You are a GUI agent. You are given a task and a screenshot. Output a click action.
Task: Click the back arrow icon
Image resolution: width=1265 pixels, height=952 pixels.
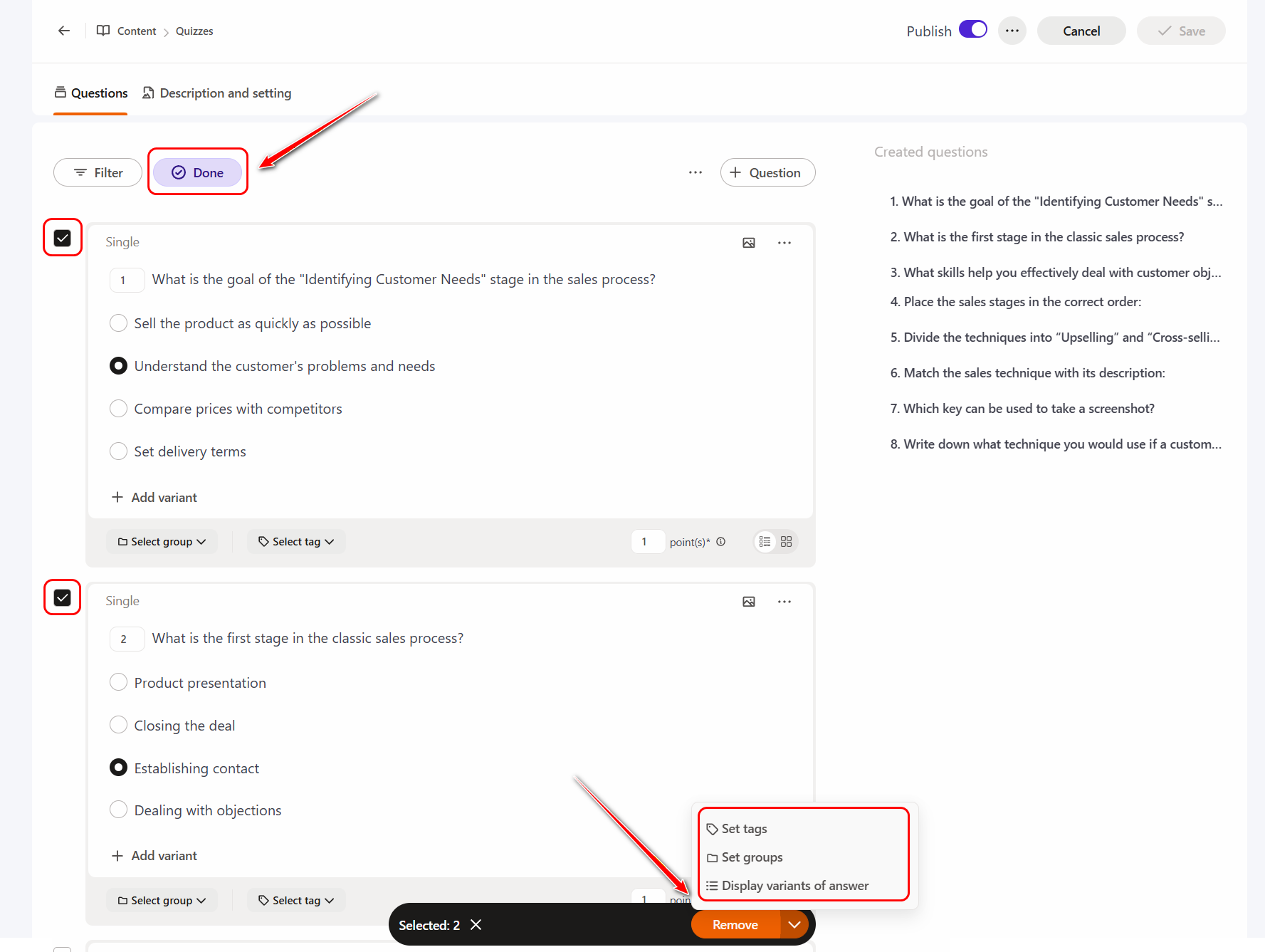click(64, 31)
